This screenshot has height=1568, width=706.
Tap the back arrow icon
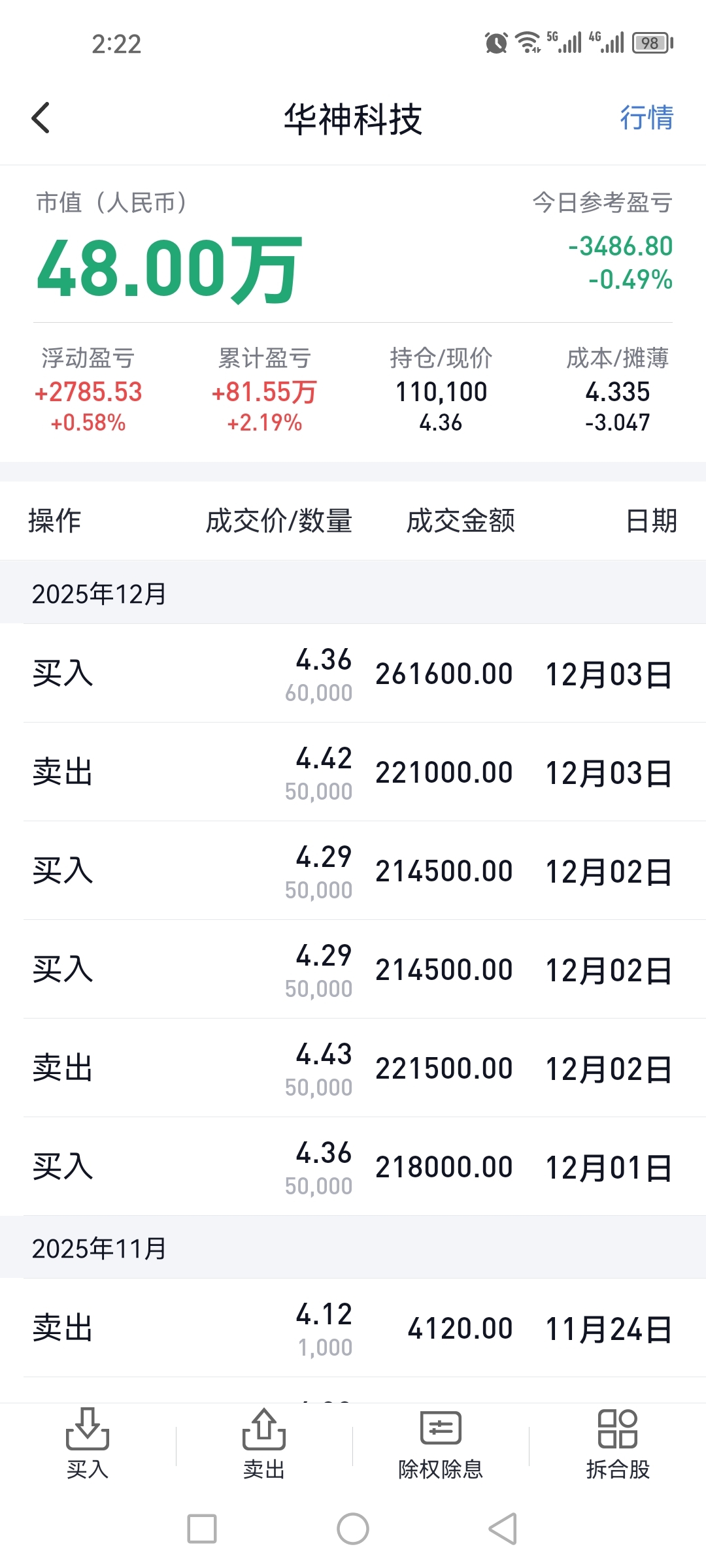pos(41,118)
